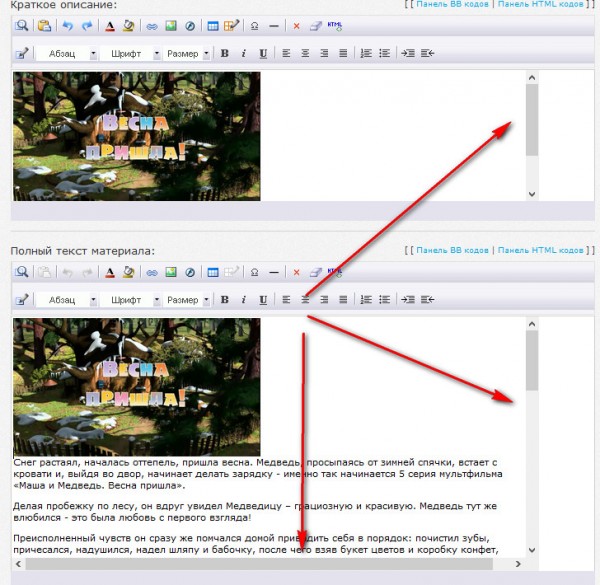The height and width of the screenshot is (585, 600).
Task: Justify text in short description editor
Action: coord(343,53)
